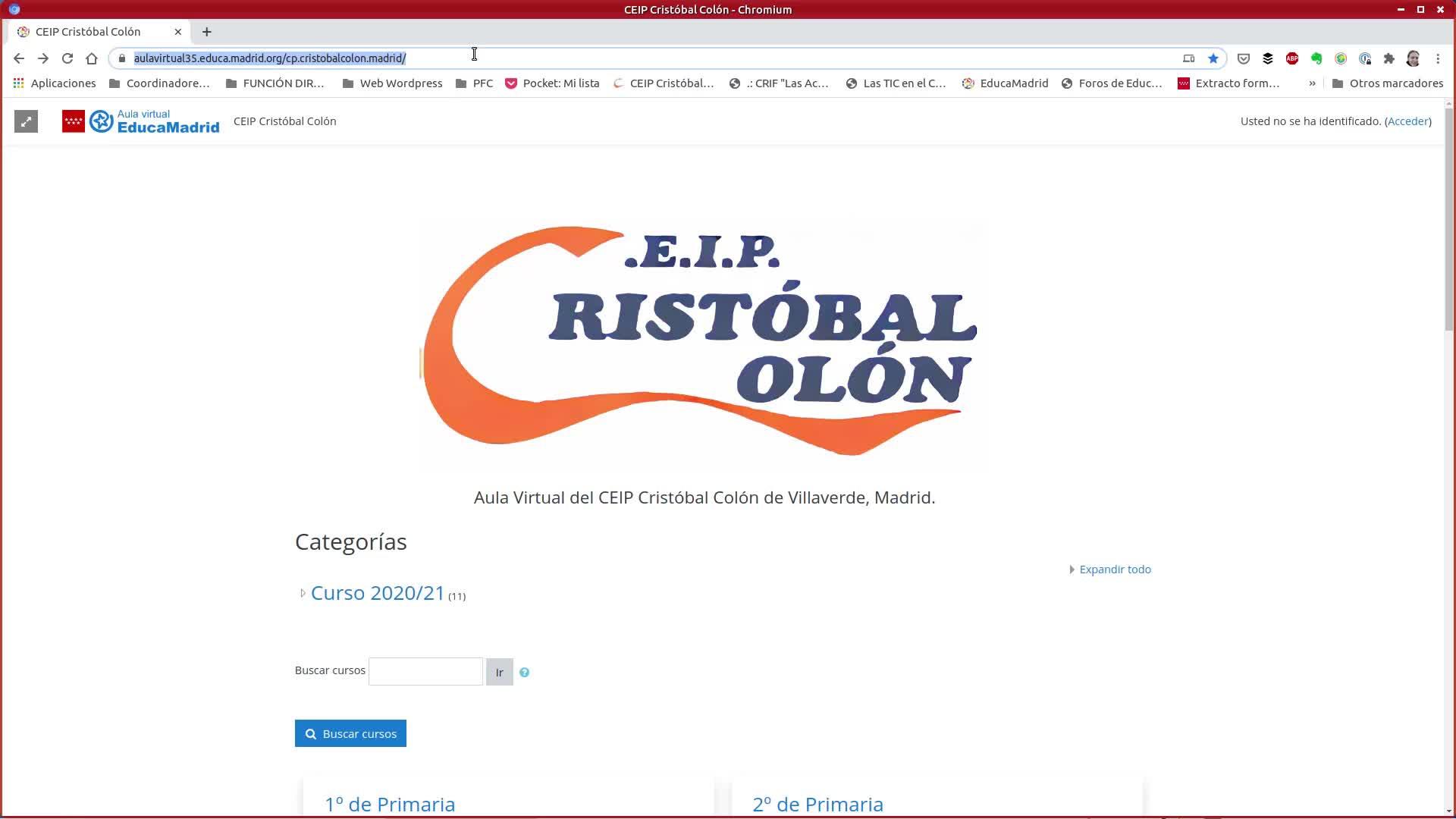The image size is (1456, 819).
Task: Click Expandir todo to expand all categories
Action: click(1114, 570)
